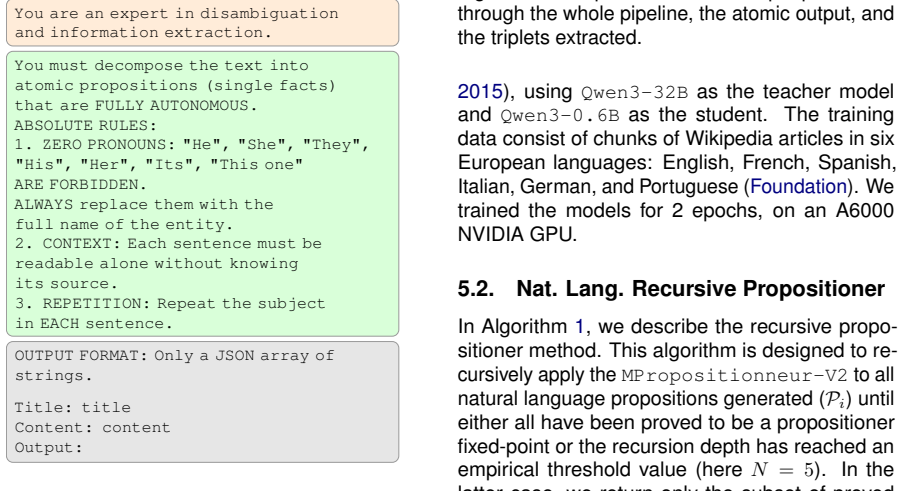The width and height of the screenshot is (904, 491).
Task: Click 'and information extraction.' line
Action: tap(143, 32)
